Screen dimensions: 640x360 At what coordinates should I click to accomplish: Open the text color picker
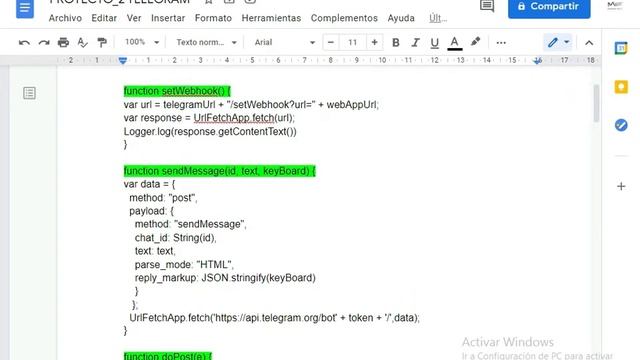point(454,42)
